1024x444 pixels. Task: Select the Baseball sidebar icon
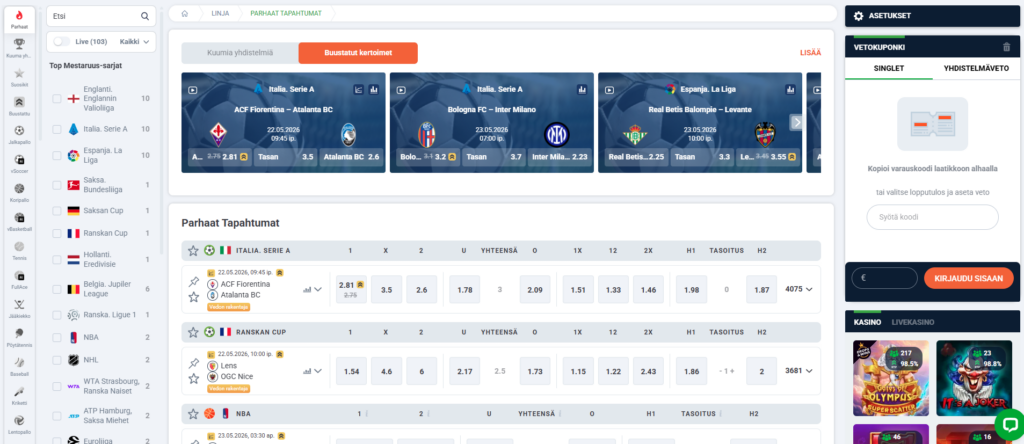coord(19,362)
